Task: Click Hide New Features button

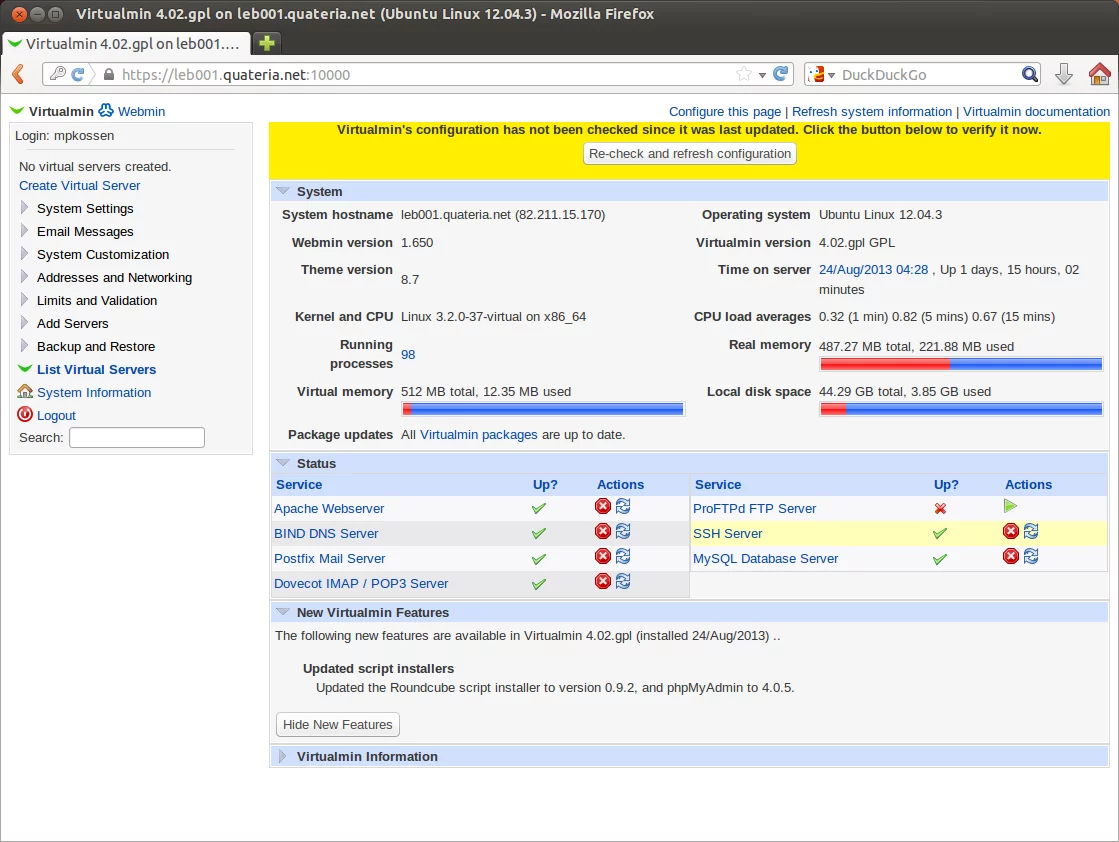Action: (338, 724)
